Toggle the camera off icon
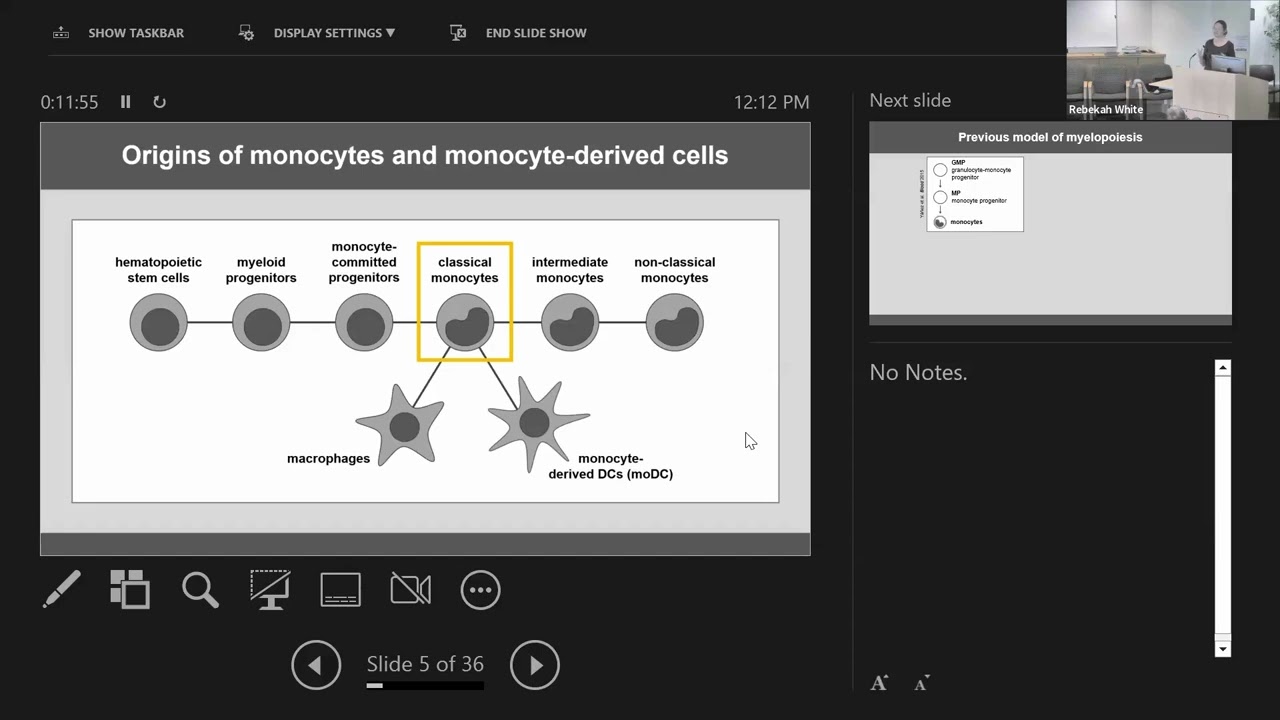The width and height of the screenshot is (1280, 720). [410, 590]
